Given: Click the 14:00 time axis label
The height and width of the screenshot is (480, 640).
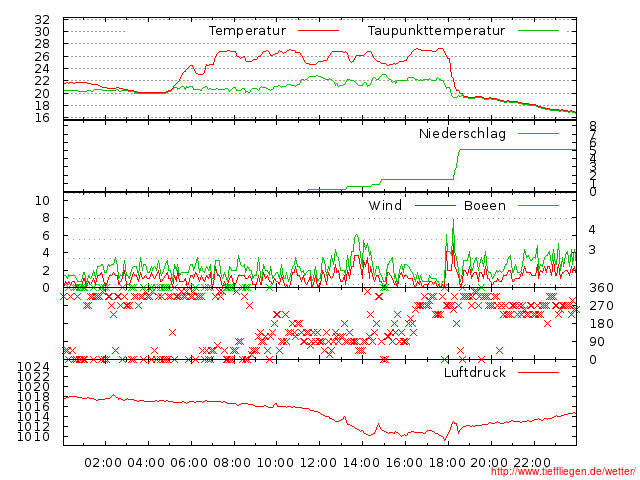Looking at the screenshot, I should (361, 463).
